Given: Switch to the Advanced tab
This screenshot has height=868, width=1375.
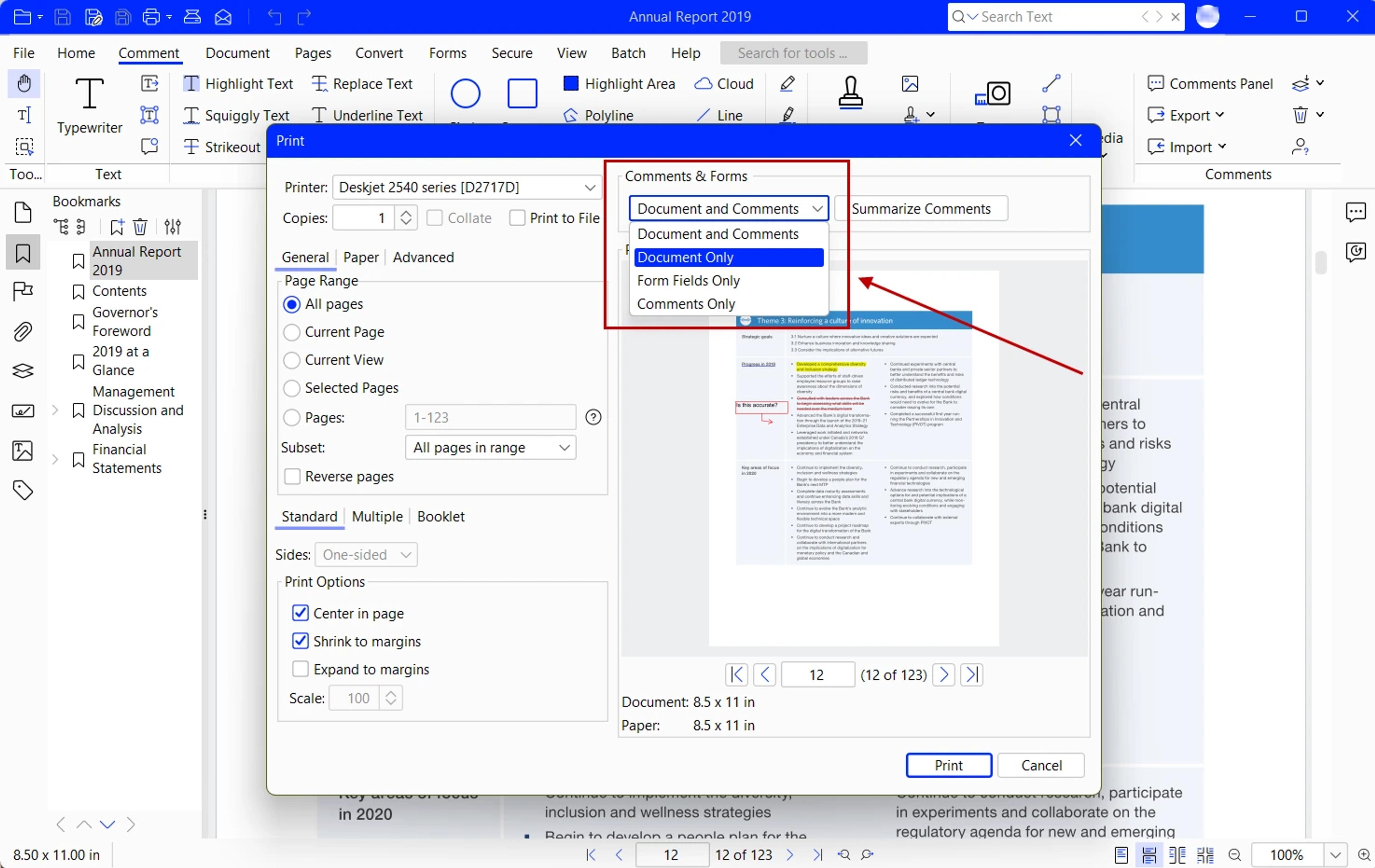Looking at the screenshot, I should point(423,257).
